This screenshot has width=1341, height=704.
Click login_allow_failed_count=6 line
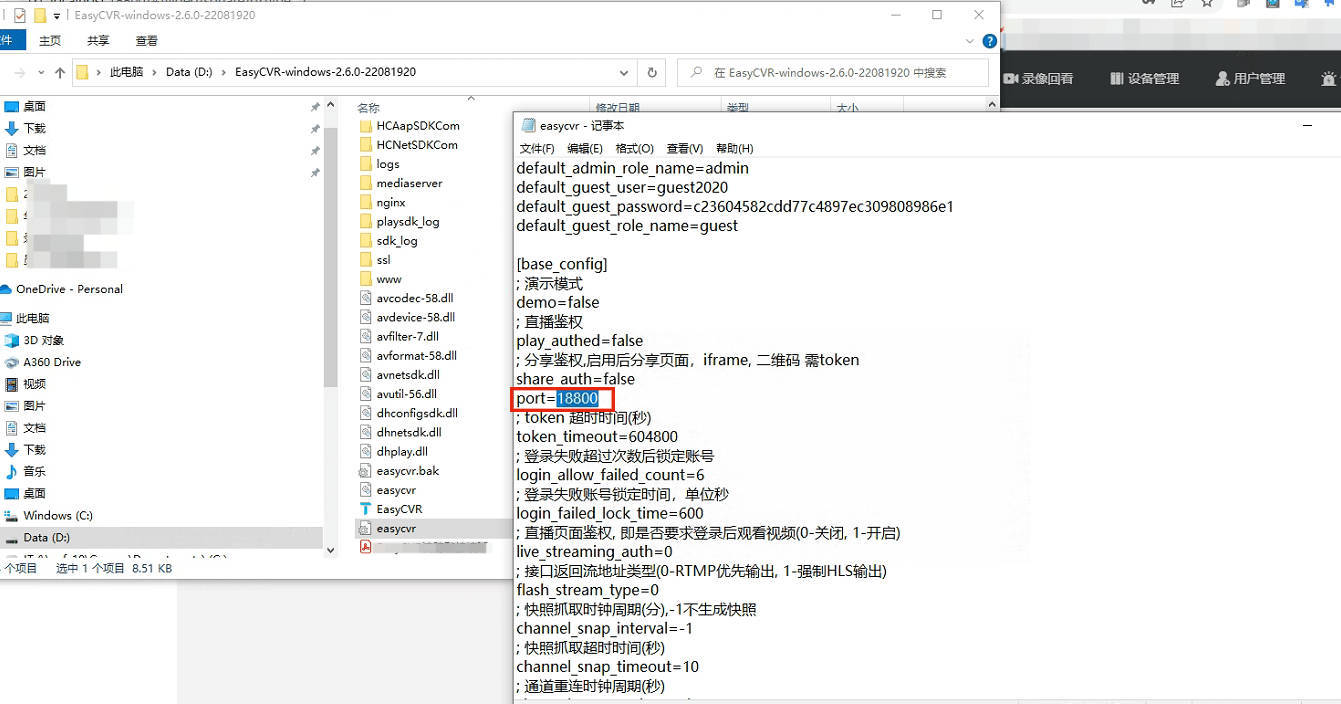tap(610, 475)
